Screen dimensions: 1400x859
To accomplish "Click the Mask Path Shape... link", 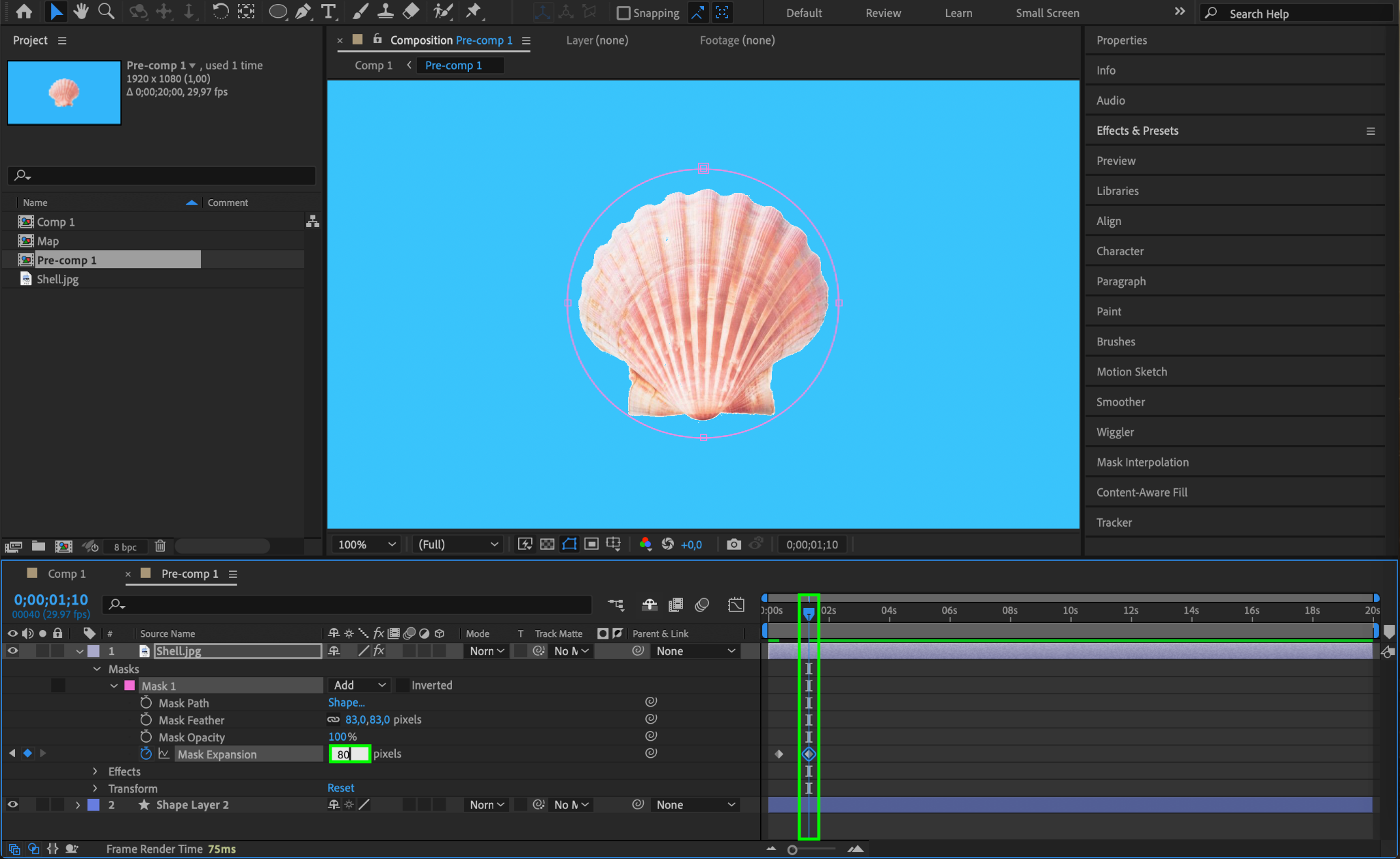I will [346, 702].
